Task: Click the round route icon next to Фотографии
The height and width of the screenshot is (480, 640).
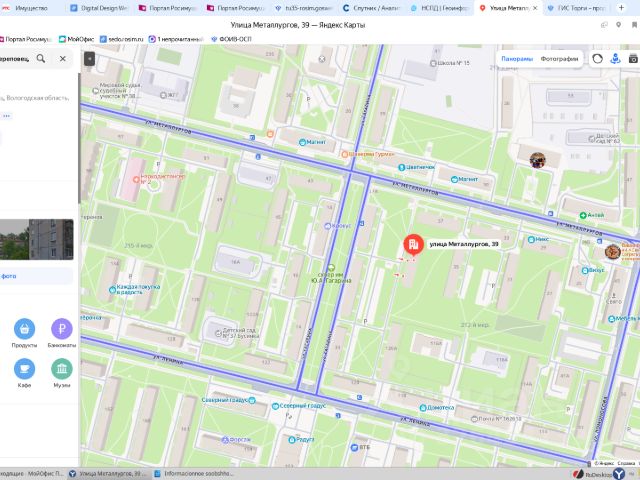Action: tap(597, 59)
